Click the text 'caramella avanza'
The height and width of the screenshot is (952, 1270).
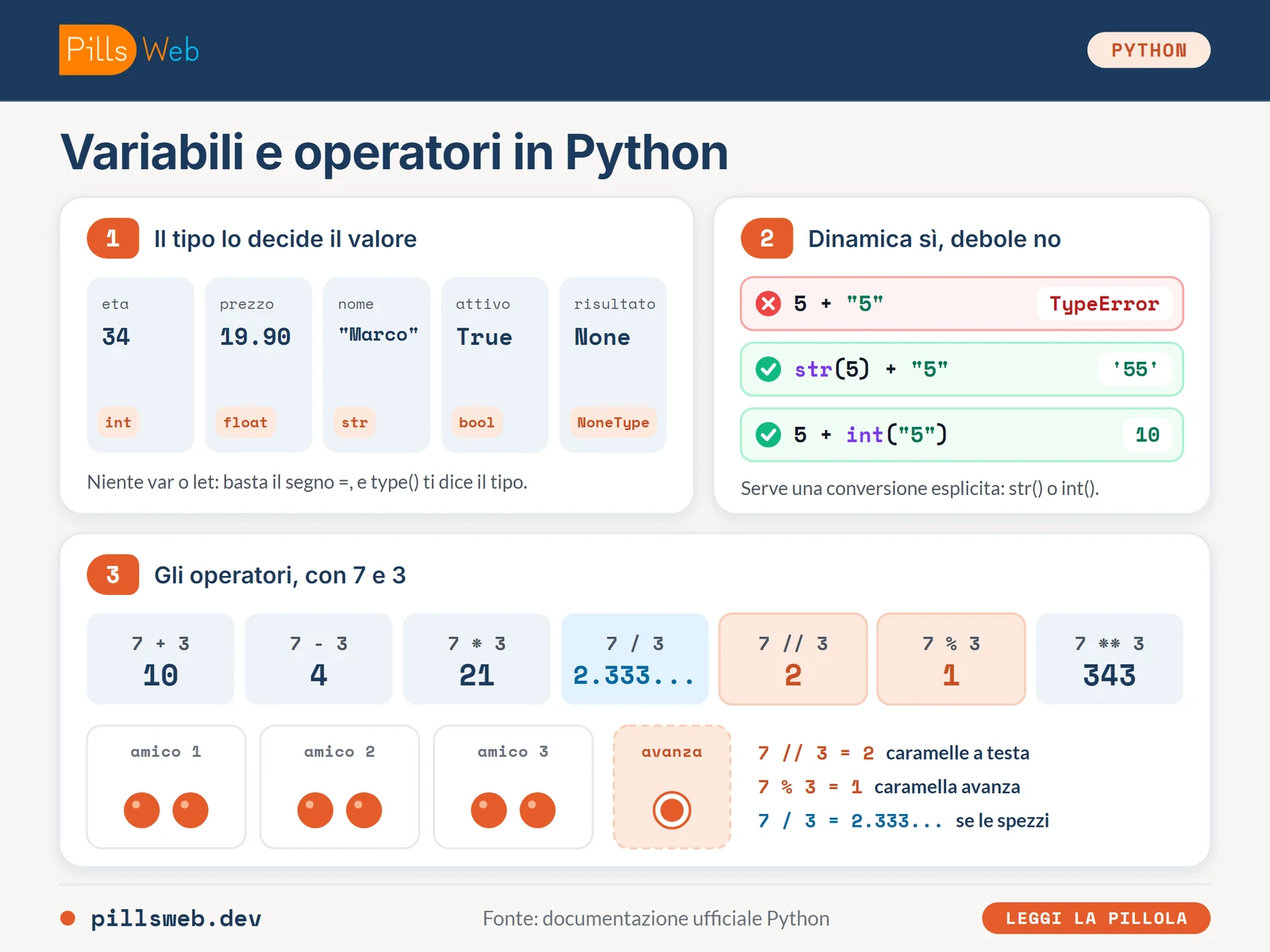(x=947, y=787)
